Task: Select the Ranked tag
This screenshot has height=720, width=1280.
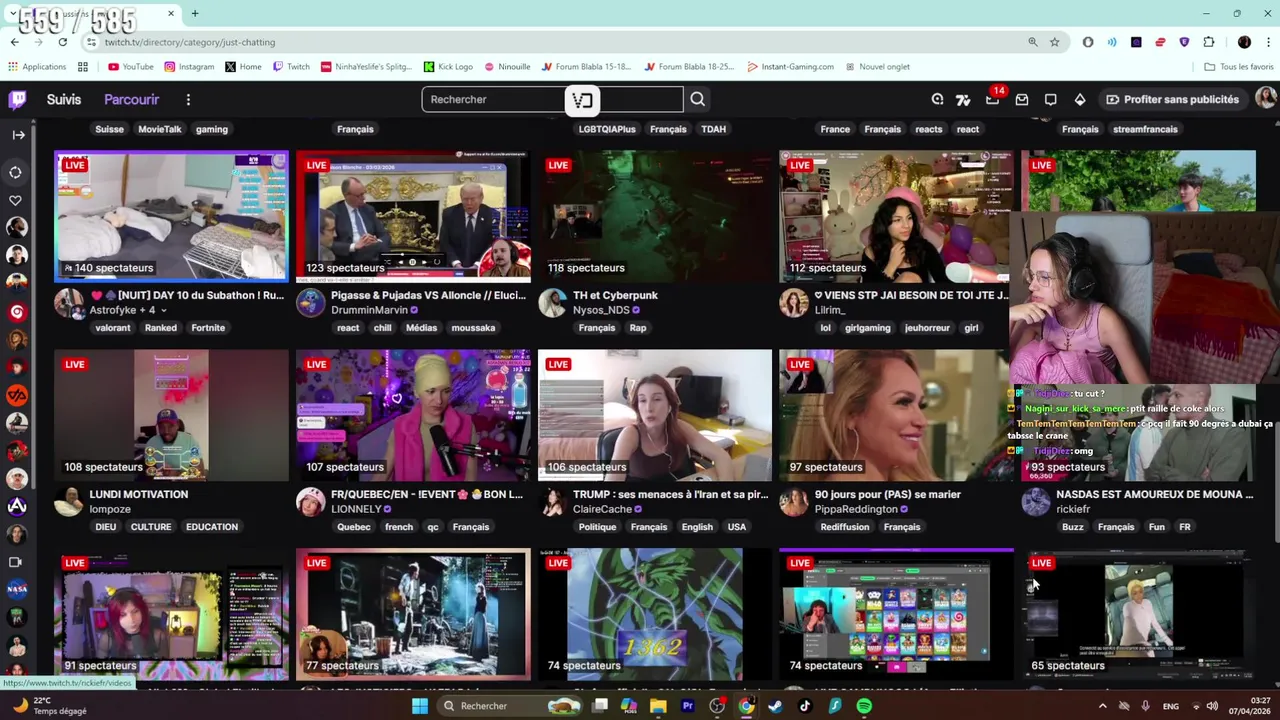Action: coord(160,328)
